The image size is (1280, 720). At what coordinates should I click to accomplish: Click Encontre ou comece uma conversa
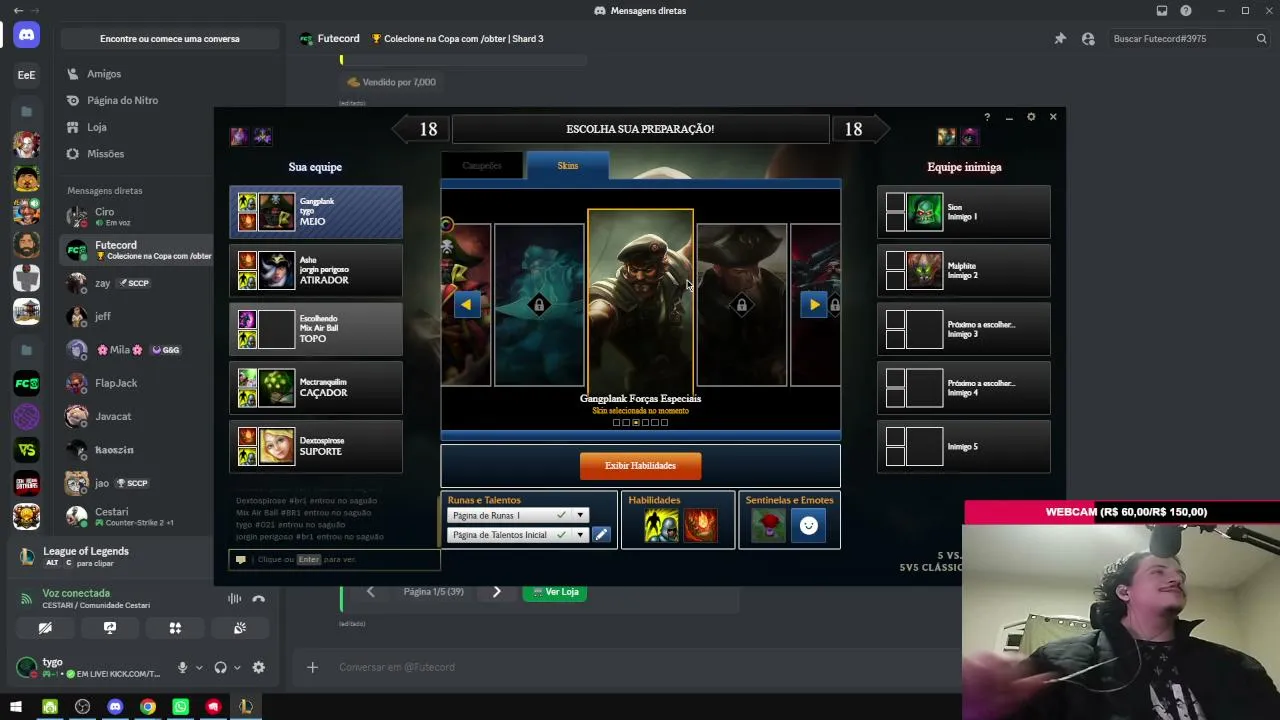coord(170,39)
